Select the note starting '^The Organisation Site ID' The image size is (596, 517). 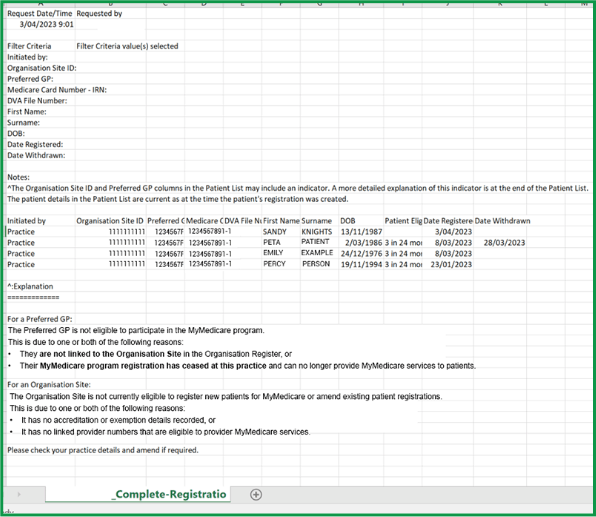pos(298,188)
